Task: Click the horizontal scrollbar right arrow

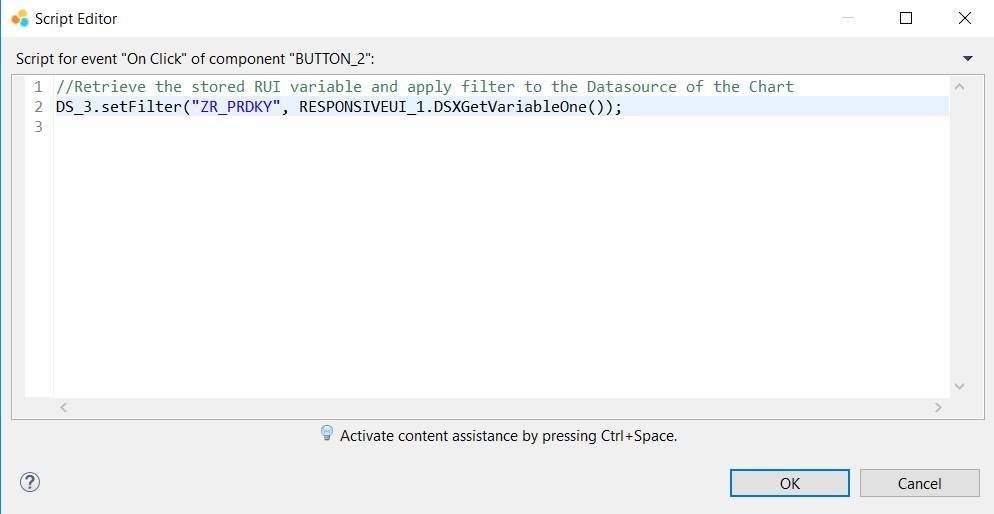Action: pos(938,407)
